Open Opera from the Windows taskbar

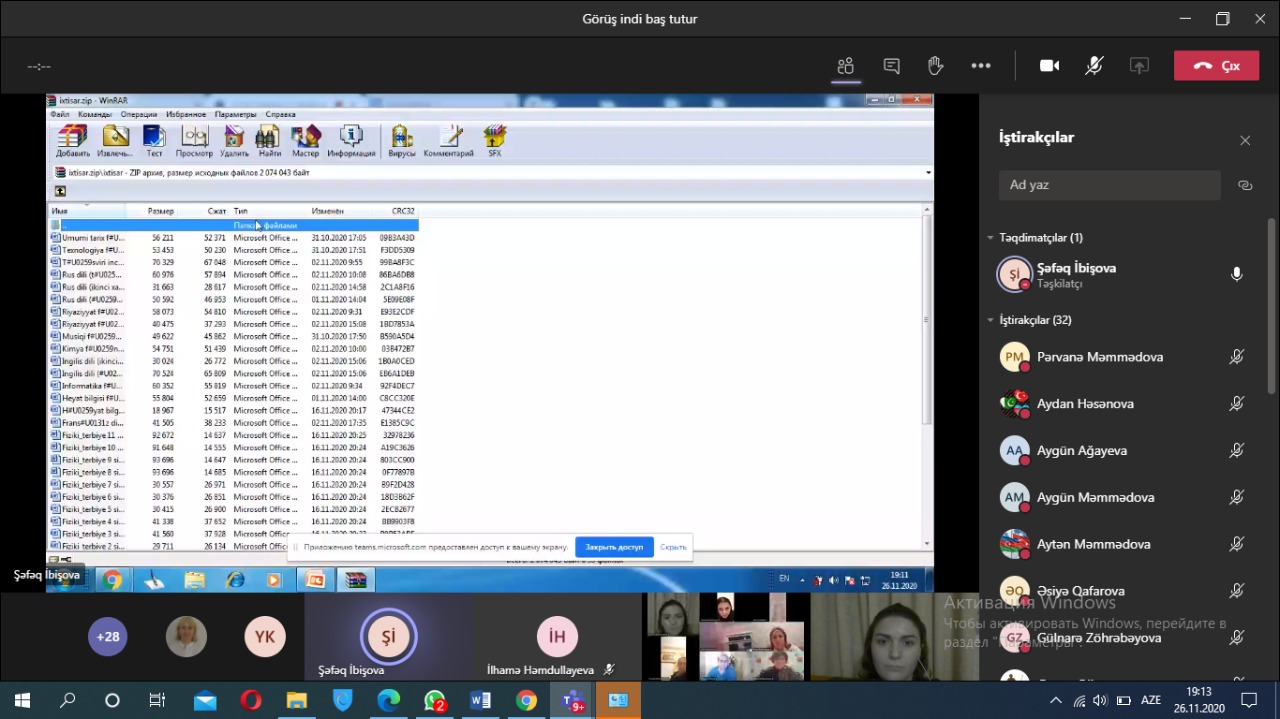pyautogui.click(x=251, y=701)
